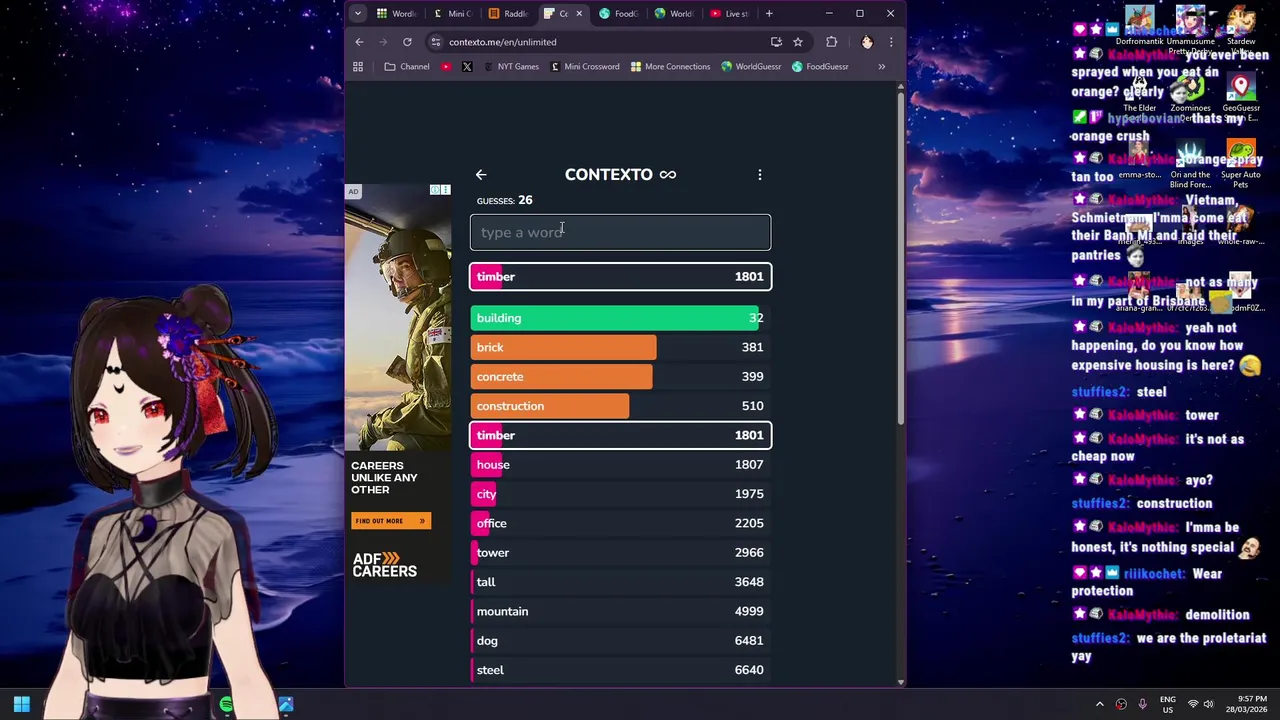Click the contexto.me address bar URL
Screen dimensions: 1280x720
pyautogui.click(x=502, y=42)
